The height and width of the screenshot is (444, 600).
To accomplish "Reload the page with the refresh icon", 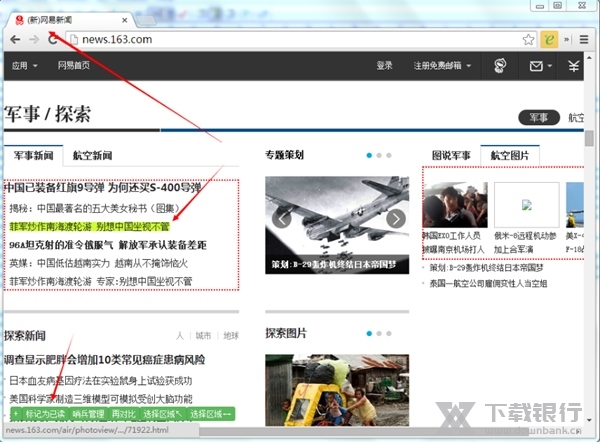I will (x=53, y=39).
